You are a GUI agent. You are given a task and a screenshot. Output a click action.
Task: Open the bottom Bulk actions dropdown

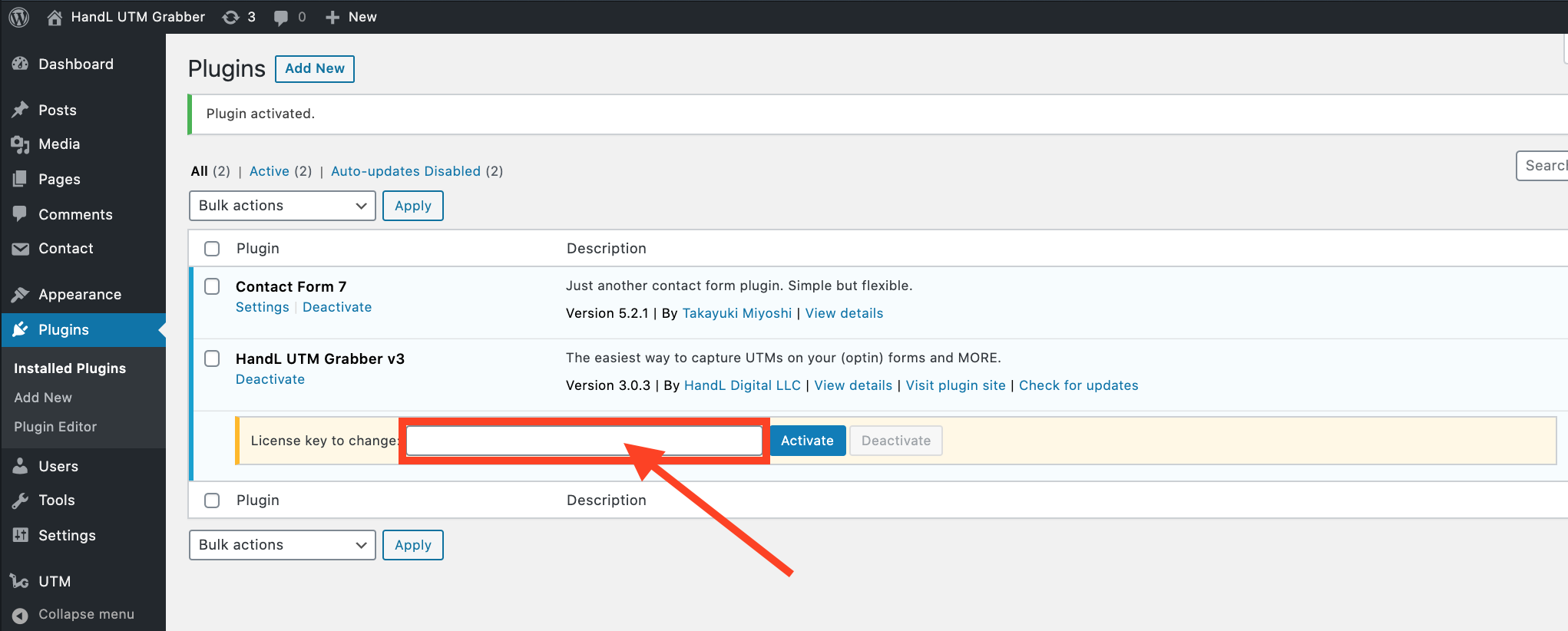click(x=282, y=545)
